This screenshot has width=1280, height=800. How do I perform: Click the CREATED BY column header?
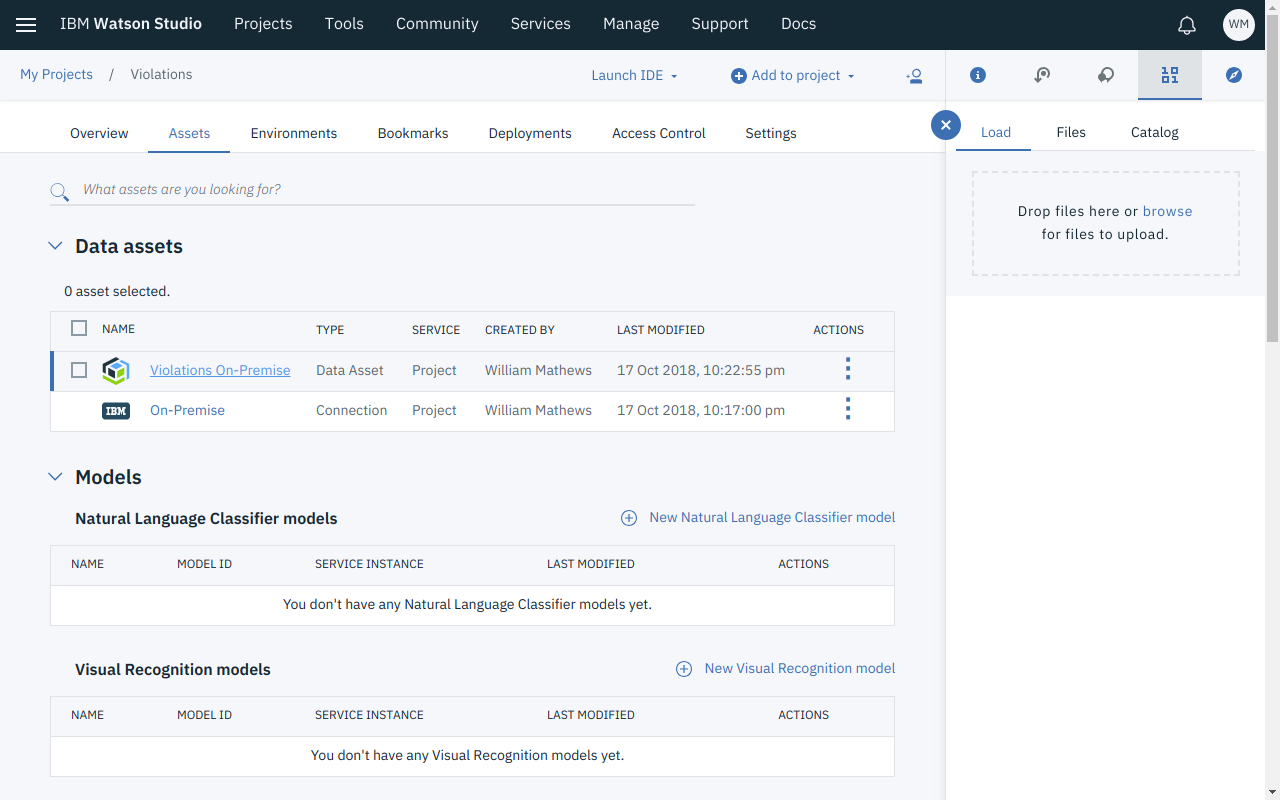[x=520, y=330]
